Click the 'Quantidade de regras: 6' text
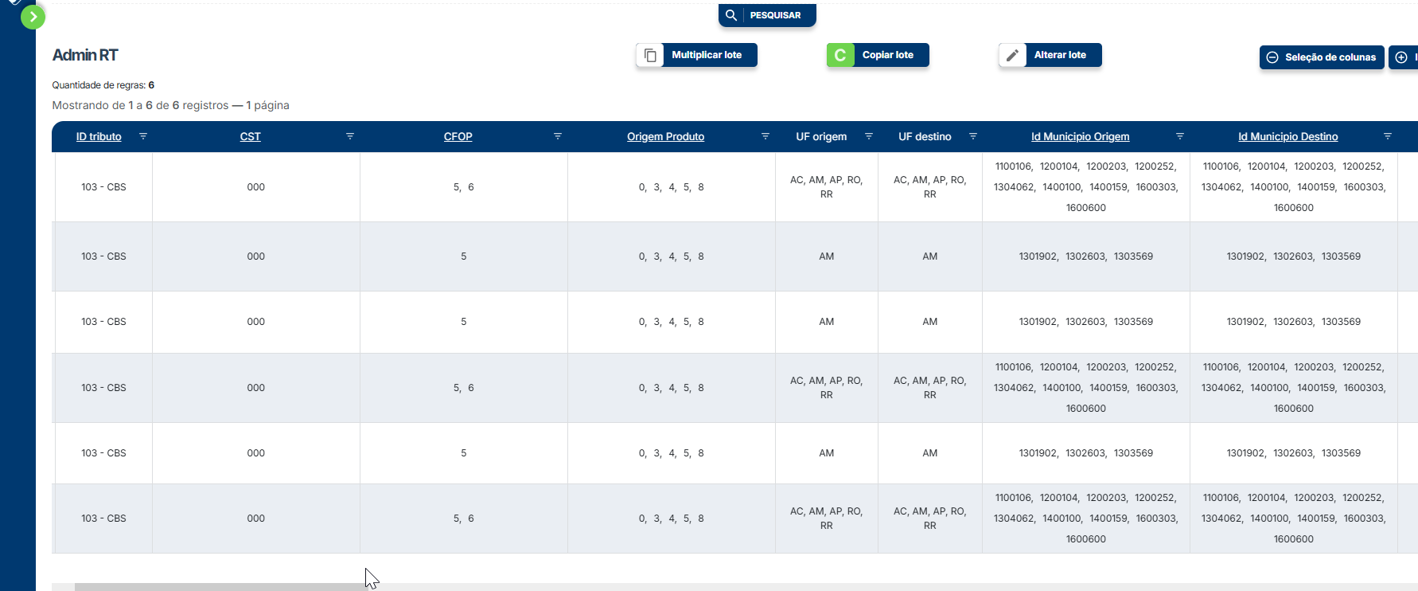Screen dimensions: 1418x591 click(103, 85)
